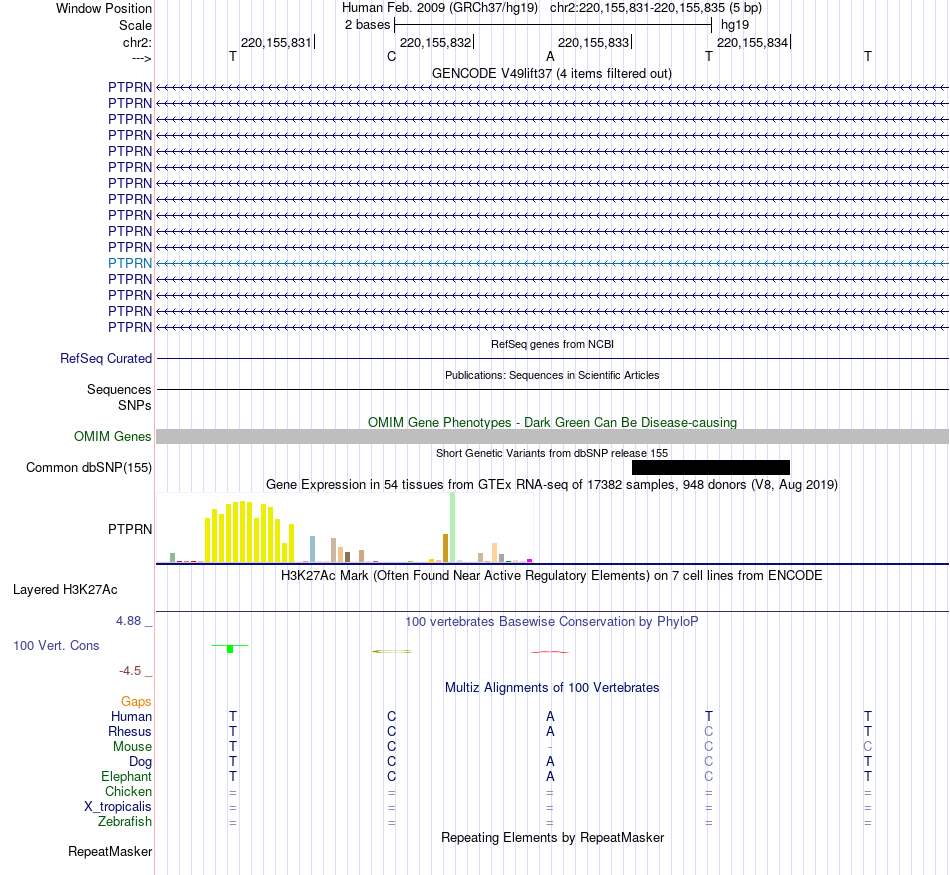
Task: Select the Rhesus alignment row label
Action: (x=130, y=731)
